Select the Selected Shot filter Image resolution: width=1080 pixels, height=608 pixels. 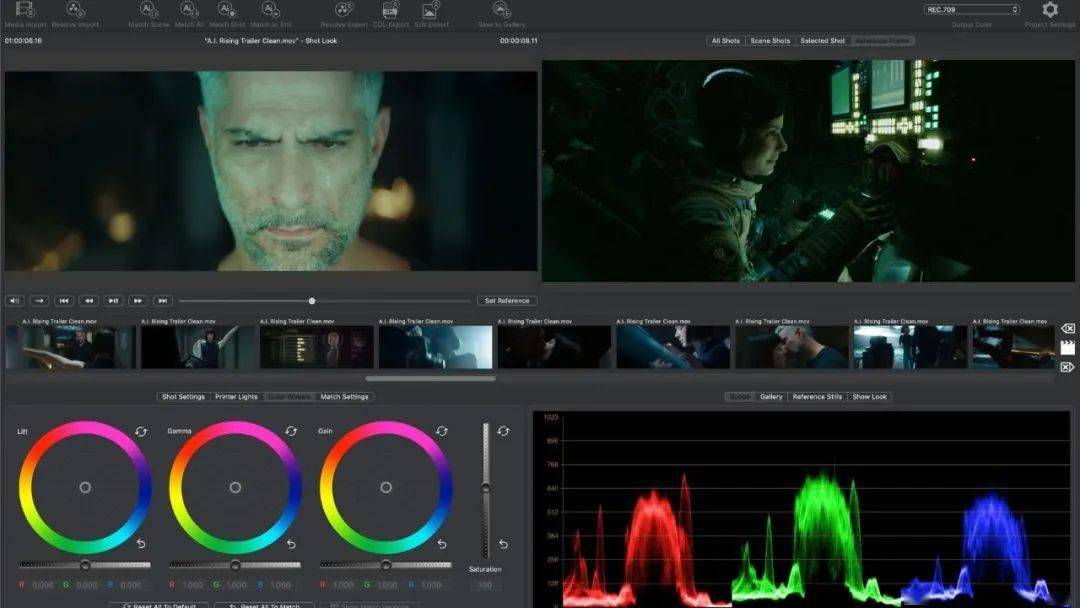click(822, 41)
